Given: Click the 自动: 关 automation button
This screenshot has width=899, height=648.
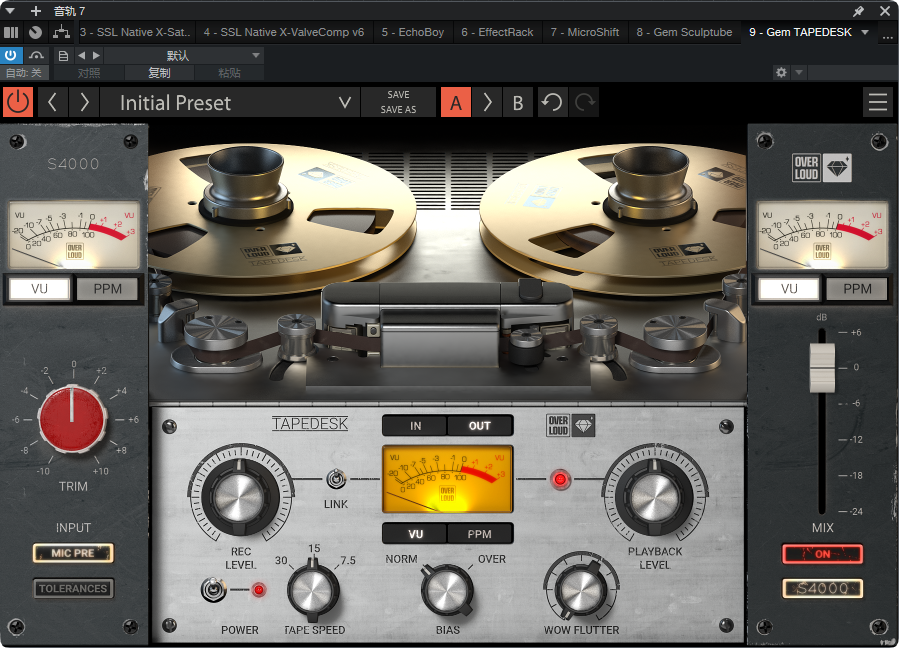Looking at the screenshot, I should click(24, 73).
